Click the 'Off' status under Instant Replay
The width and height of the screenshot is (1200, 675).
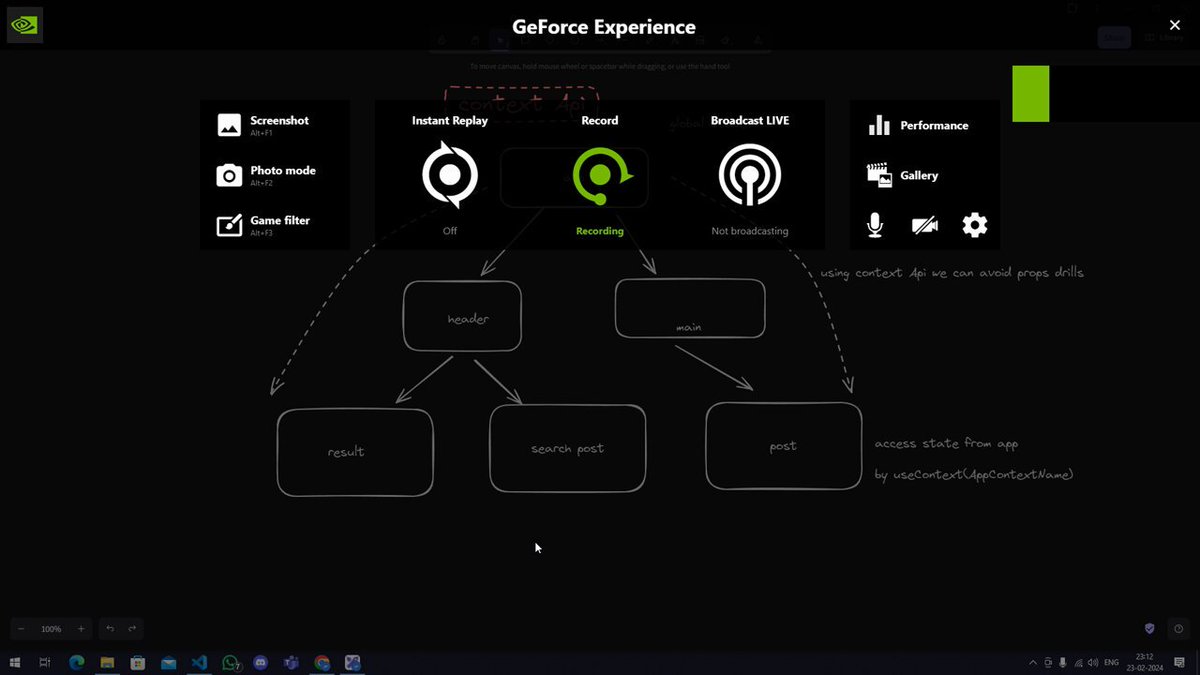(450, 231)
